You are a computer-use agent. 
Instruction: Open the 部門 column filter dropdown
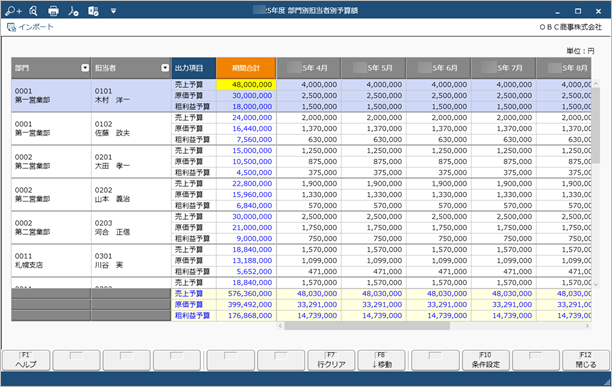click(x=85, y=68)
